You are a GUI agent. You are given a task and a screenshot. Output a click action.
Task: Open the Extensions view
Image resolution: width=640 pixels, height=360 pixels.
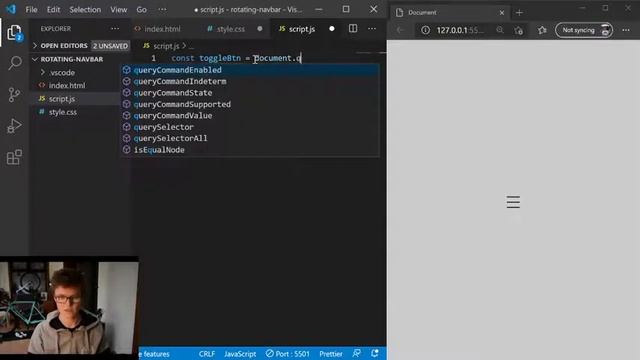click(14, 157)
